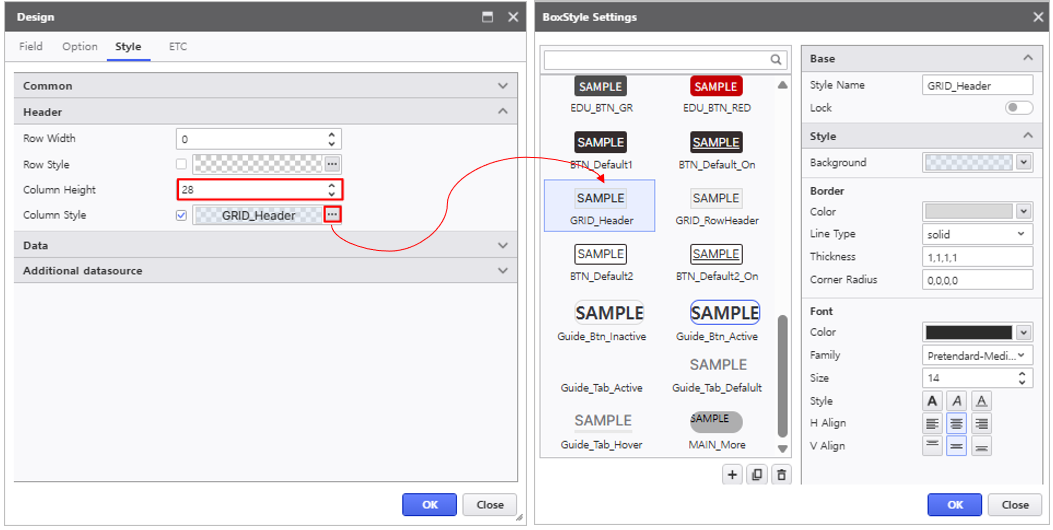Add a new box style with plus icon
This screenshot has height=530, width=1053.
pyautogui.click(x=732, y=475)
